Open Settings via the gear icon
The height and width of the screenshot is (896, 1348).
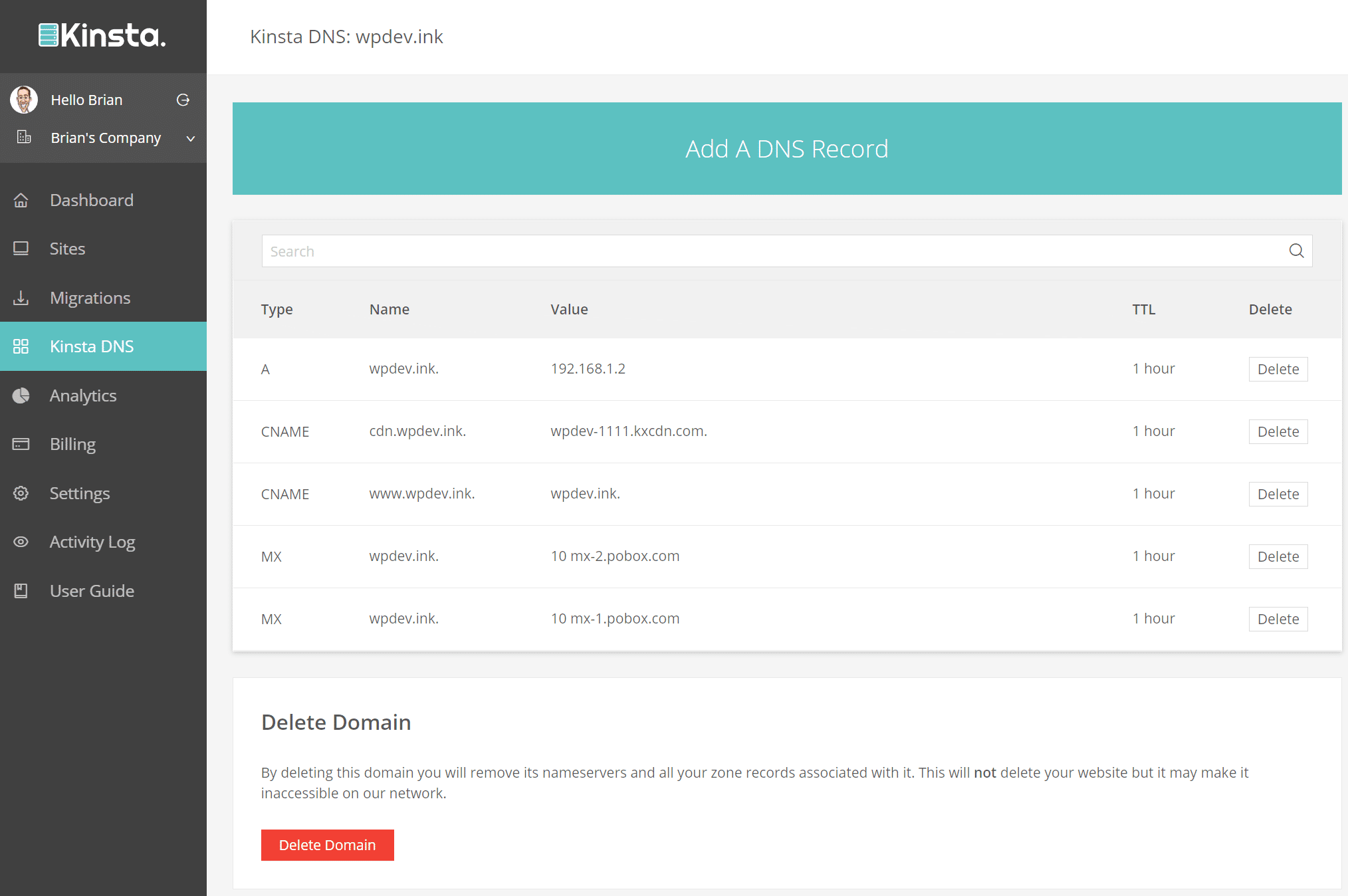tap(21, 493)
